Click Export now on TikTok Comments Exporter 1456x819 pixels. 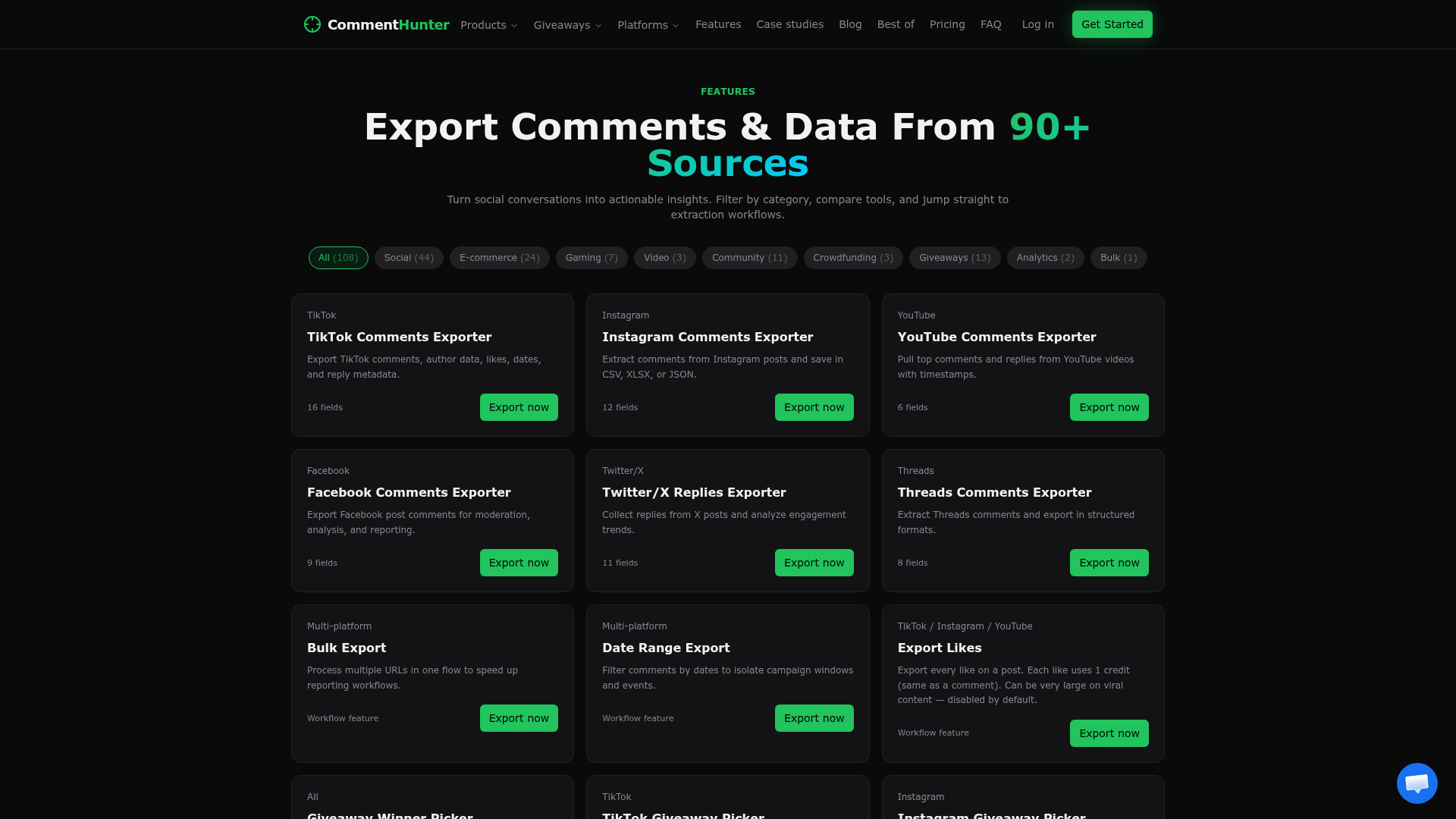519,407
